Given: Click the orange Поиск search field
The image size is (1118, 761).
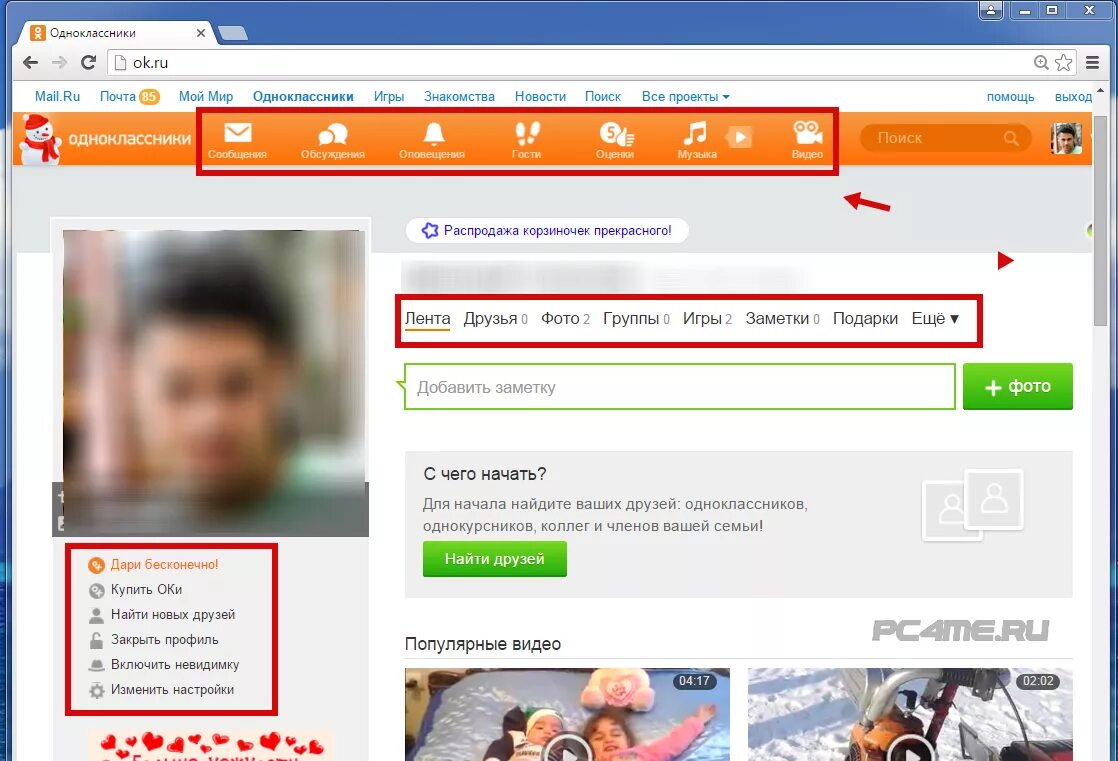Looking at the screenshot, I should [x=945, y=138].
